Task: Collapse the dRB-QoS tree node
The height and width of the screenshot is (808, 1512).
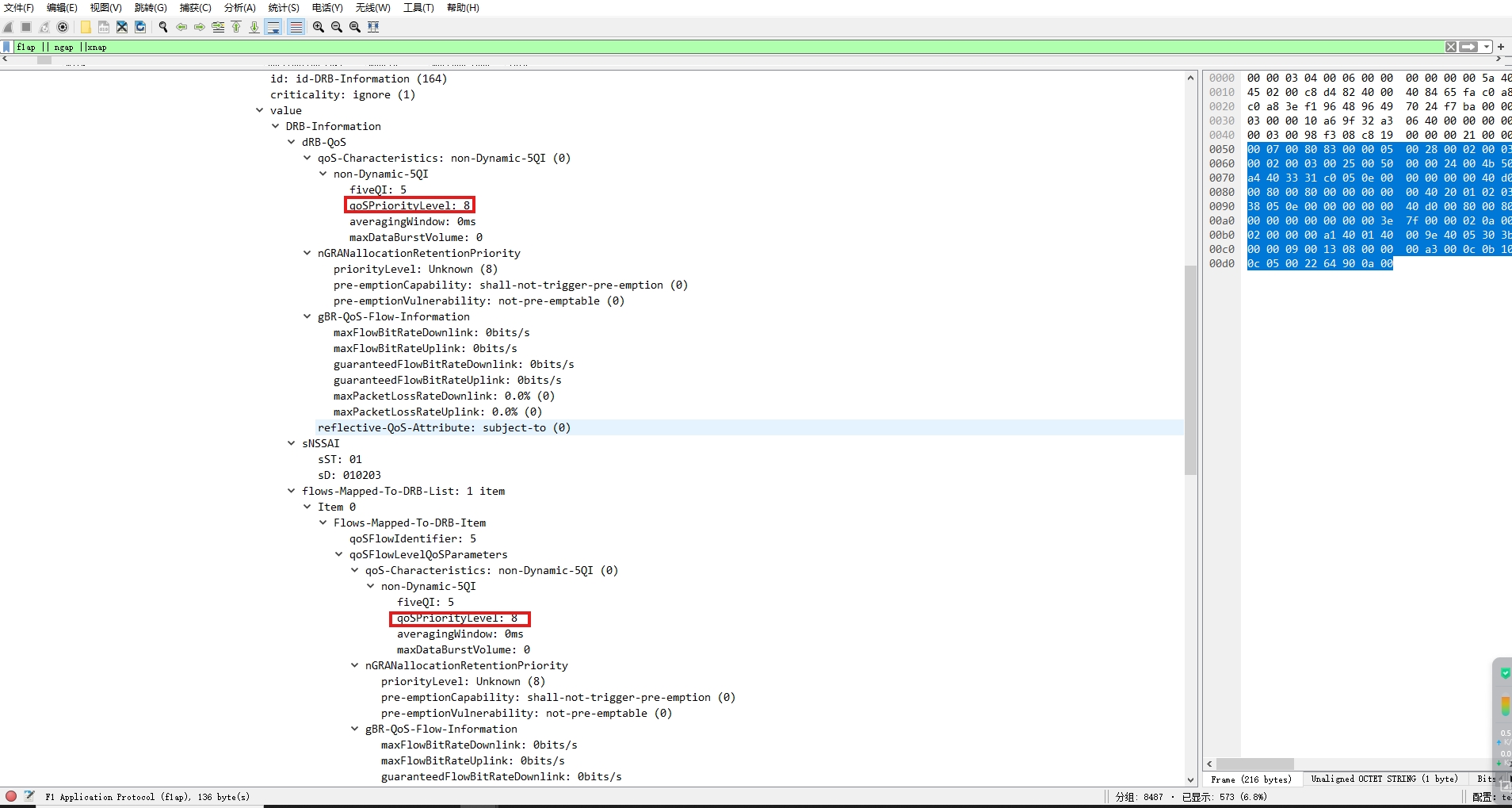Action: click(x=291, y=142)
